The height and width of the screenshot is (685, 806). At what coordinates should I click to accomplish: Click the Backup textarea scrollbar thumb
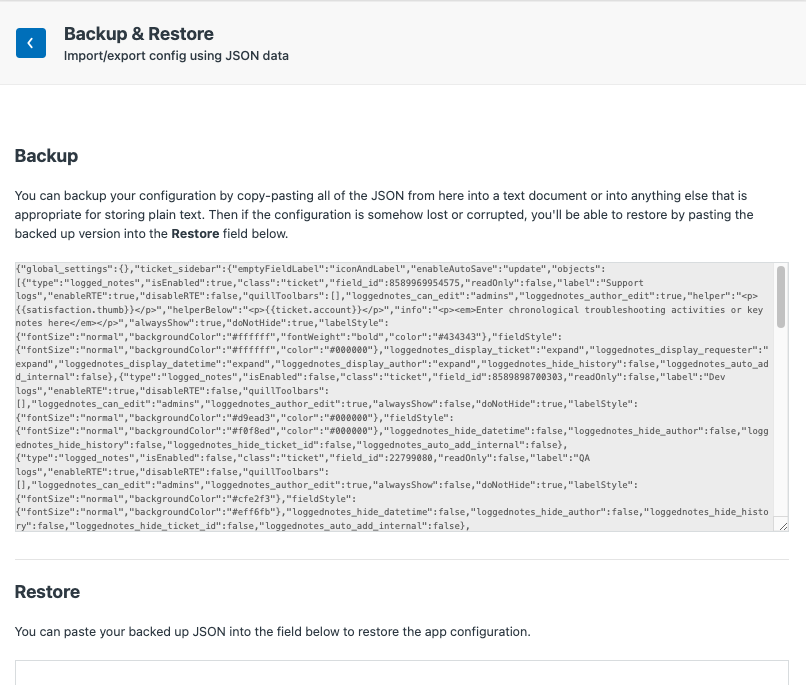[781, 297]
